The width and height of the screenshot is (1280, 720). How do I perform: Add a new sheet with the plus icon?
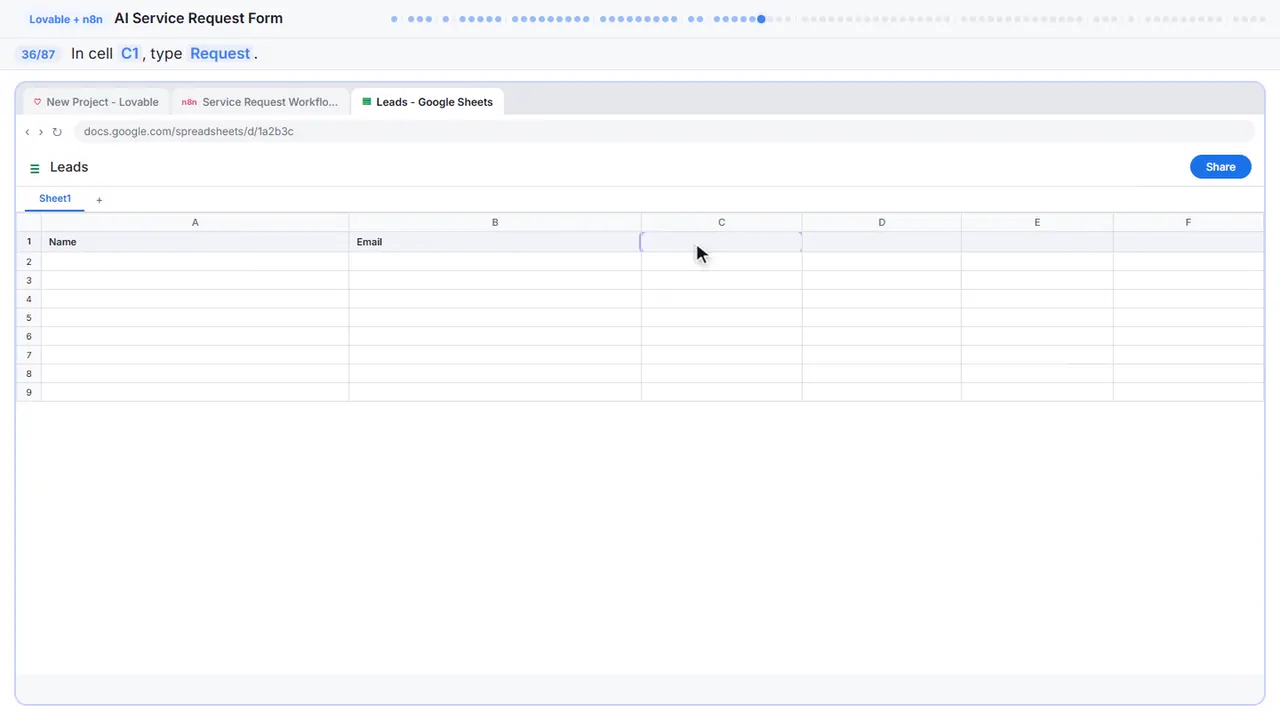(99, 200)
